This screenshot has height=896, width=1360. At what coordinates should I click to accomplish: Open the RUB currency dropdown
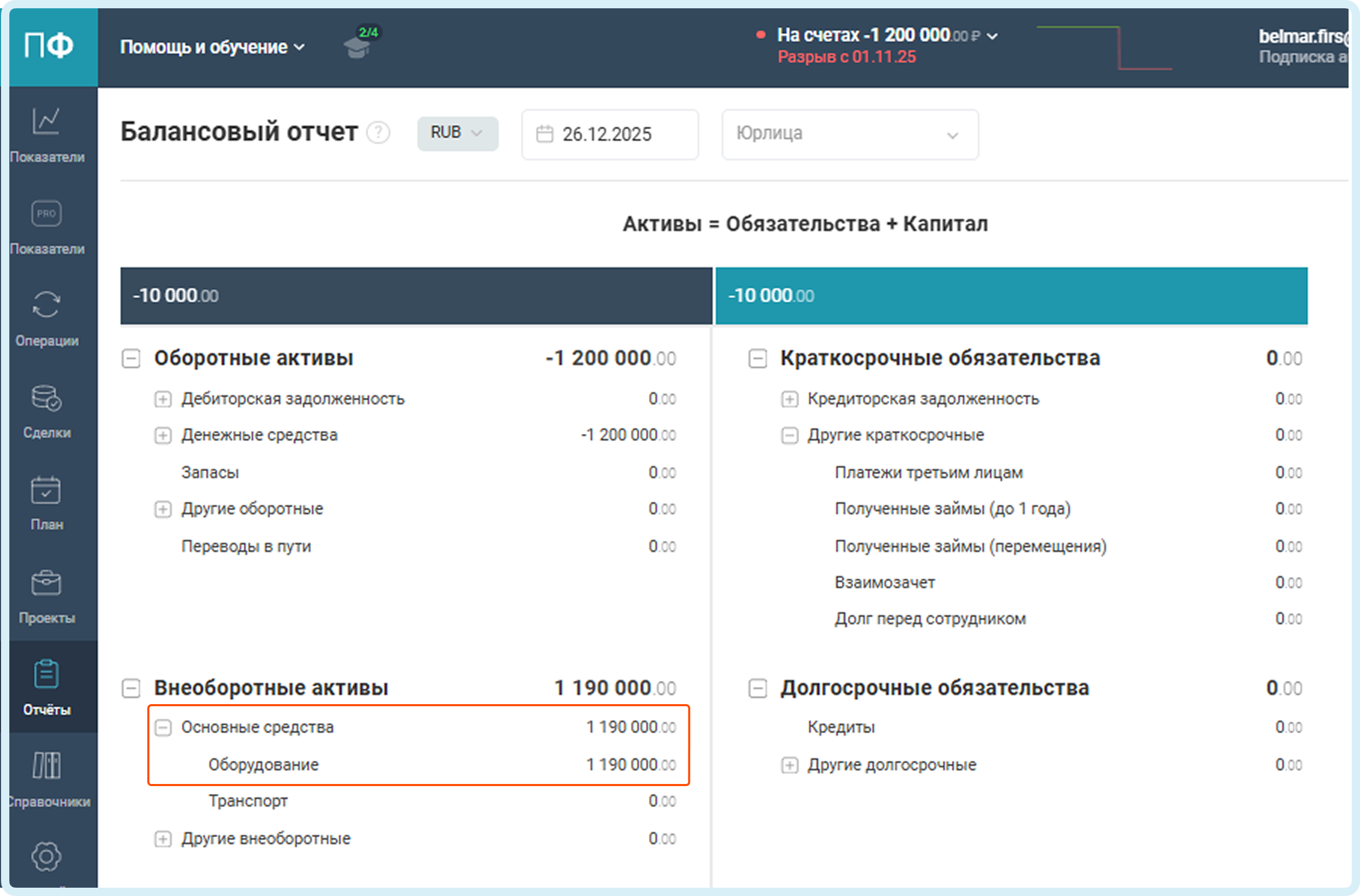click(457, 133)
